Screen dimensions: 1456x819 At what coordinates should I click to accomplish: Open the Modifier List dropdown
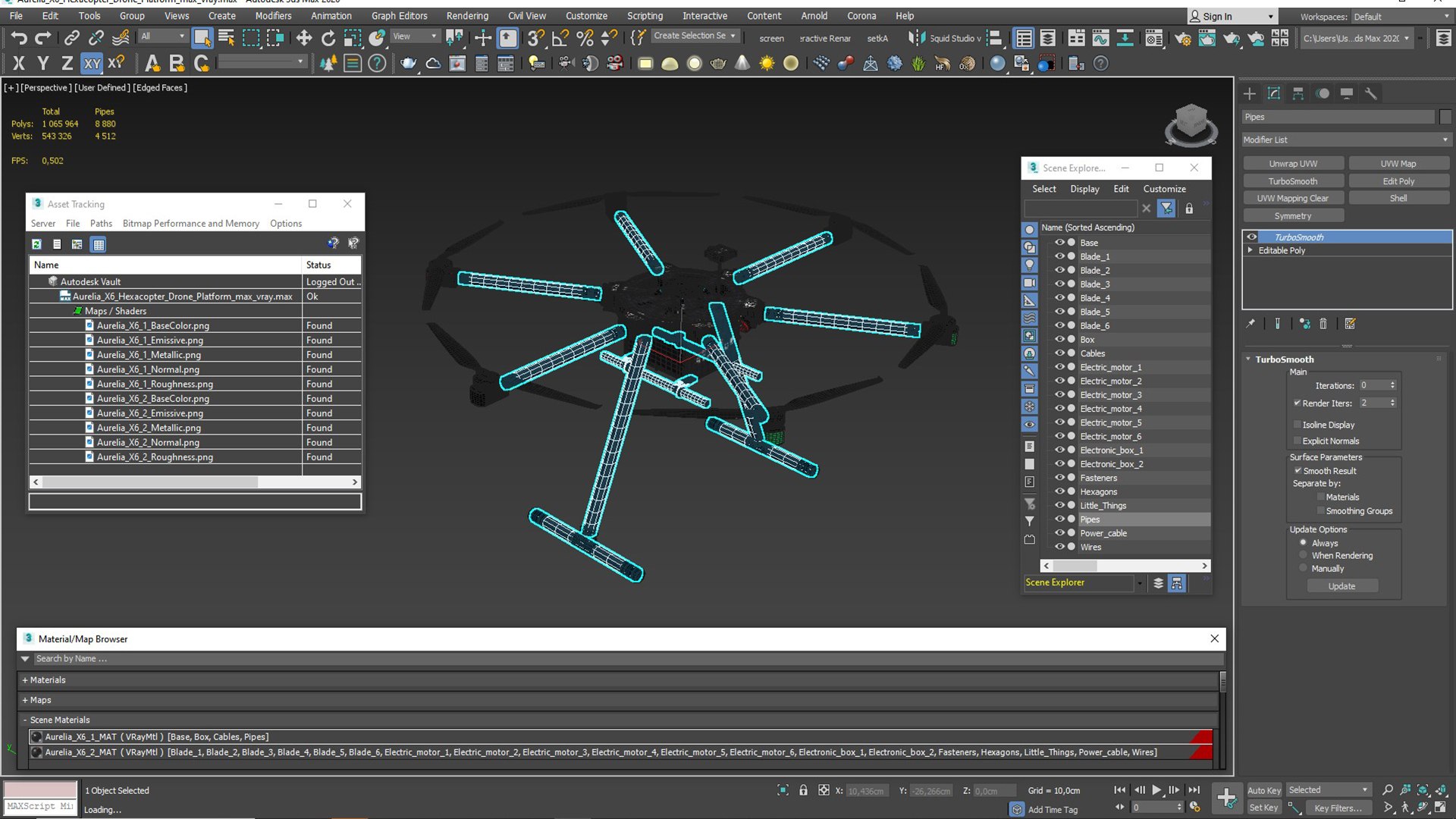pos(1345,140)
